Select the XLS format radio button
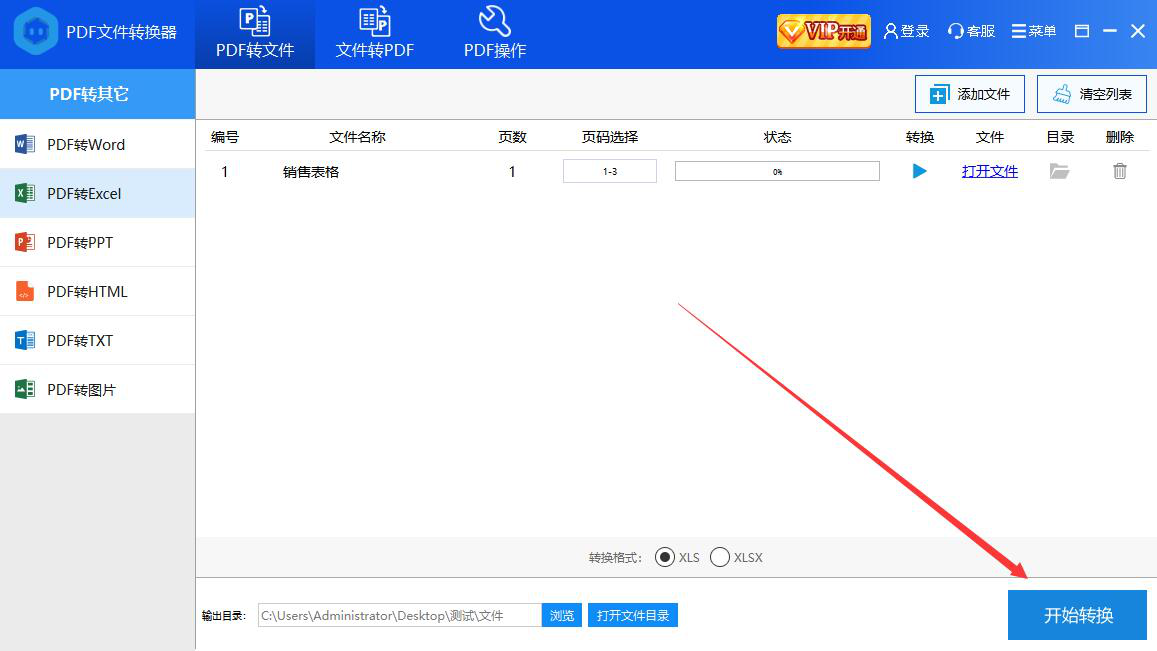Viewport: 1157px width, 651px height. coord(664,557)
